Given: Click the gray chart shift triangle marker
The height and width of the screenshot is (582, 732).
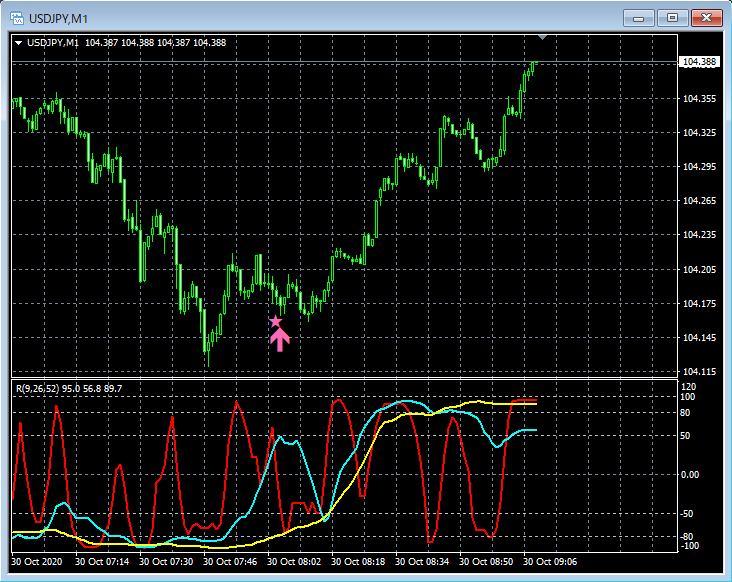Looking at the screenshot, I should point(542,37).
